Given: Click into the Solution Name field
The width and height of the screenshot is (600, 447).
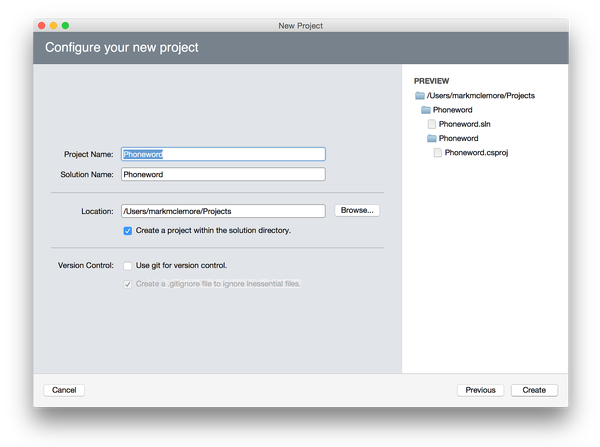Looking at the screenshot, I should pos(223,174).
